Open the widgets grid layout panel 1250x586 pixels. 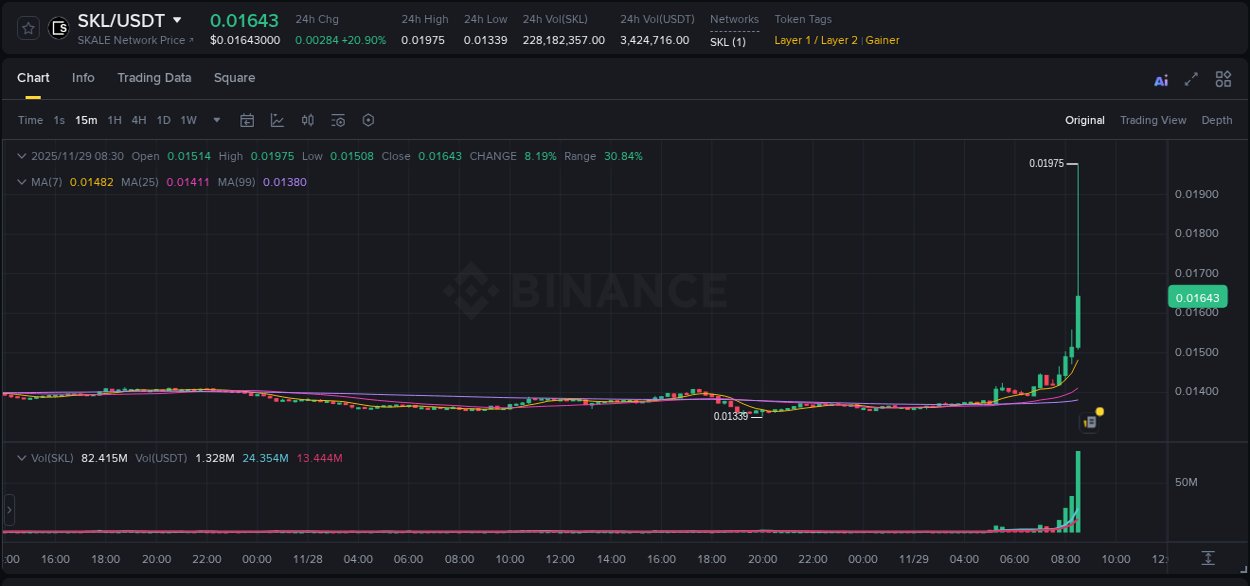pos(1223,79)
